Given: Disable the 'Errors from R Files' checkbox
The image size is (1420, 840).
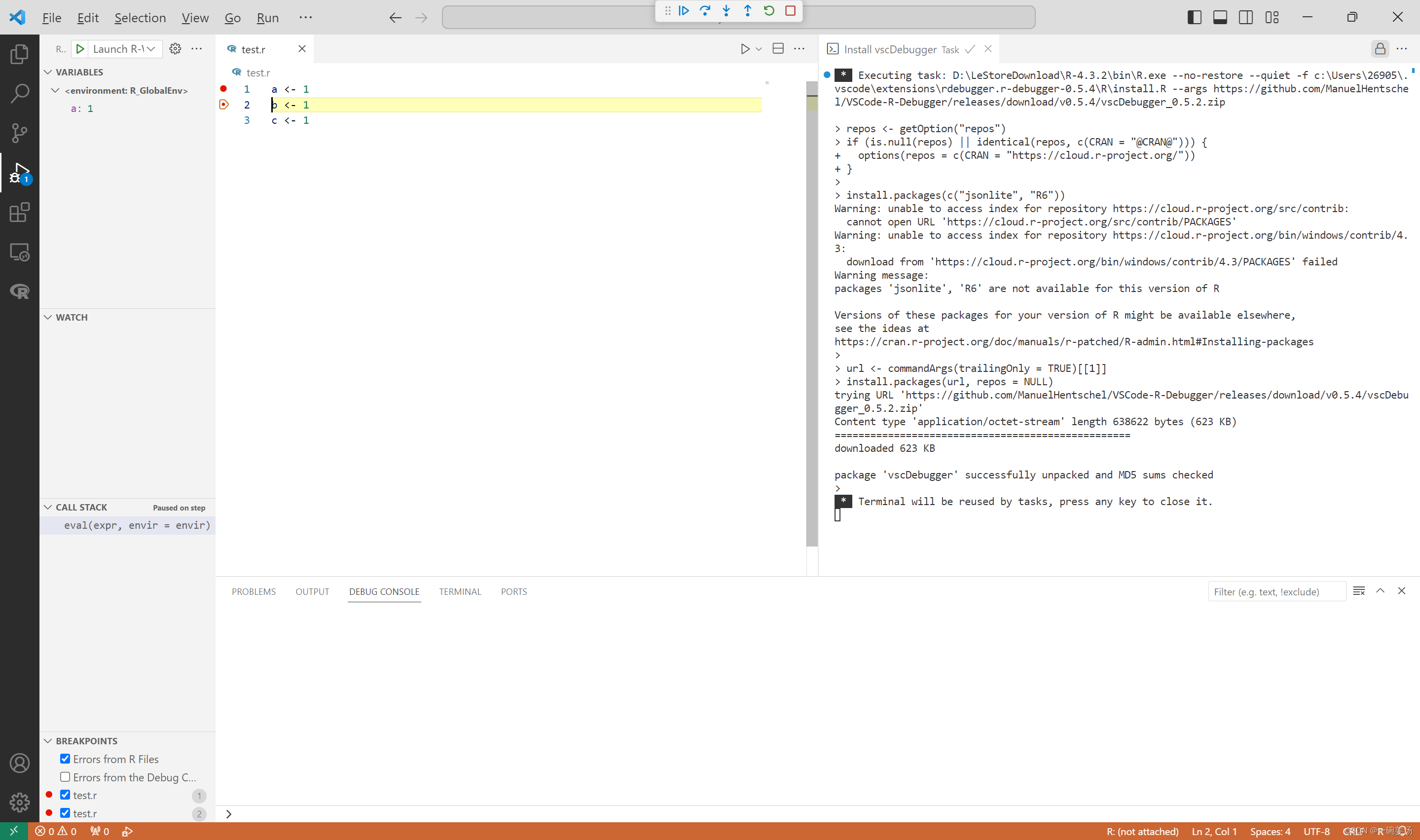Looking at the screenshot, I should (x=65, y=759).
